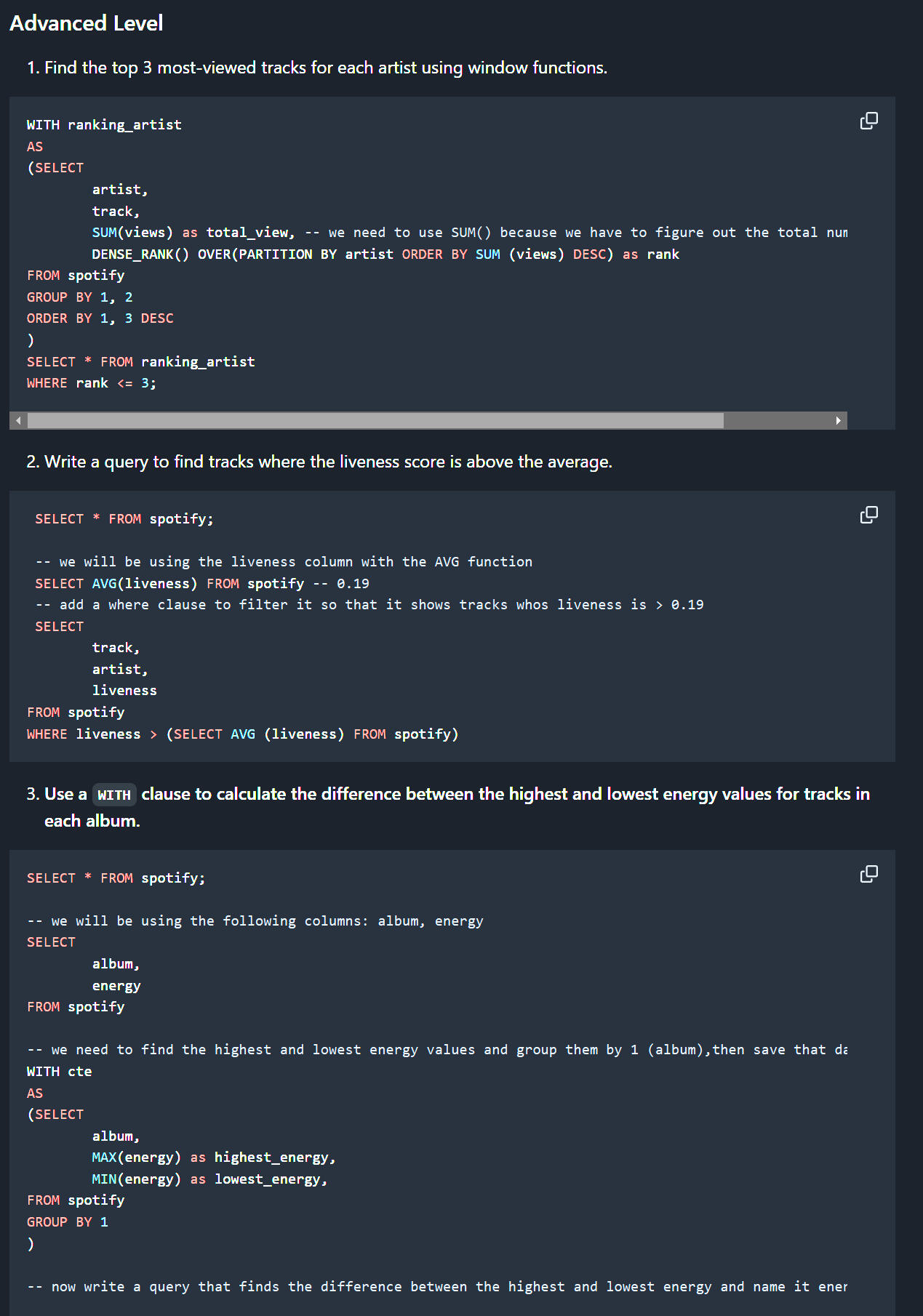Click the "Advanced Level" heading
The height and width of the screenshot is (1316, 923).
pos(86,23)
